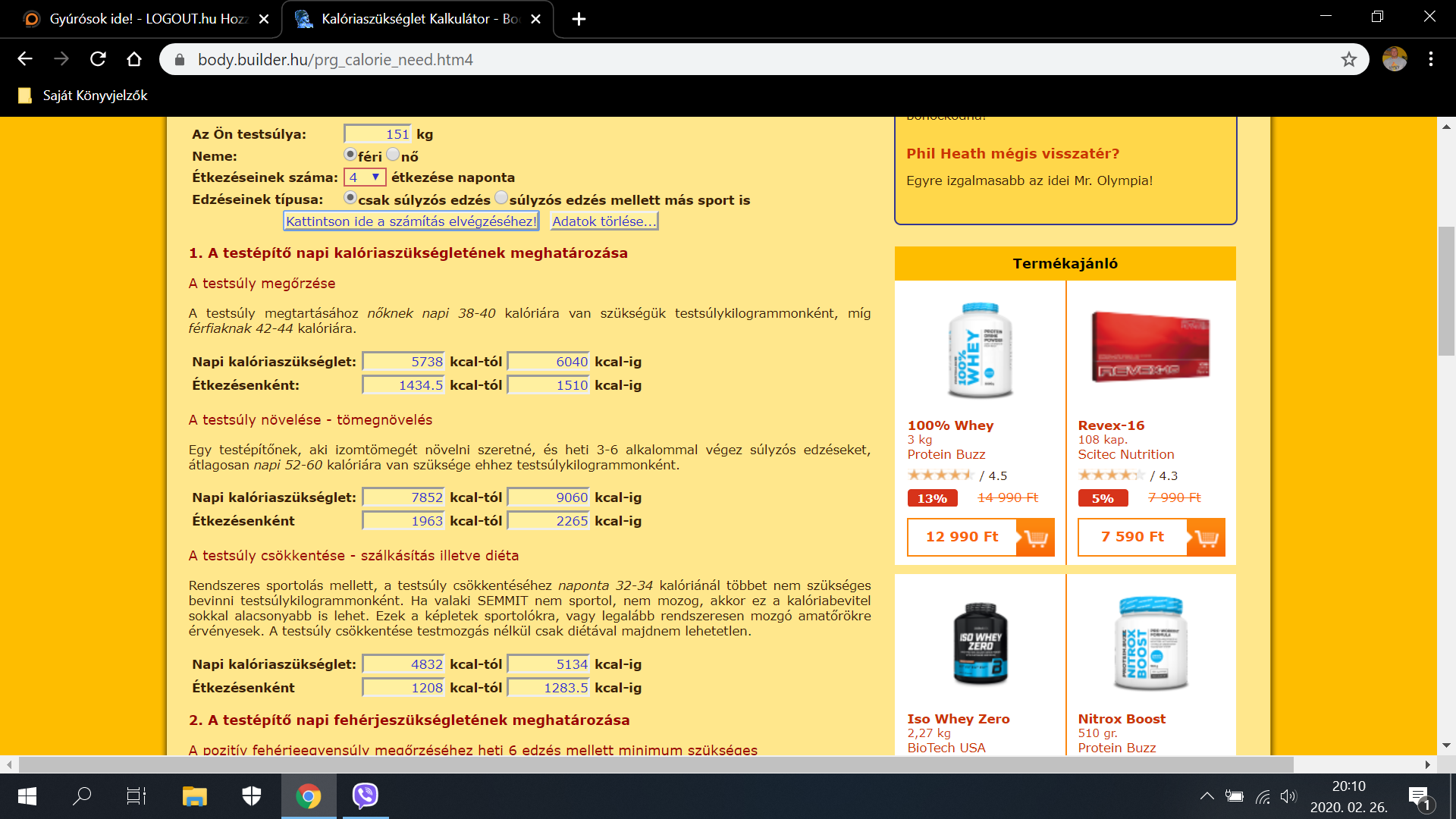Select the 'nő' gender radio button
Screen dimensions: 1456x819
pos(393,155)
